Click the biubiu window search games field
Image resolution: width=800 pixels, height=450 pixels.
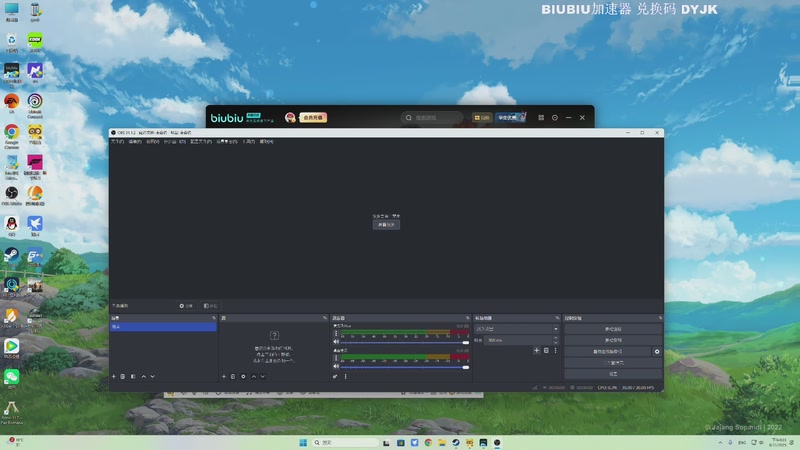tap(432, 118)
